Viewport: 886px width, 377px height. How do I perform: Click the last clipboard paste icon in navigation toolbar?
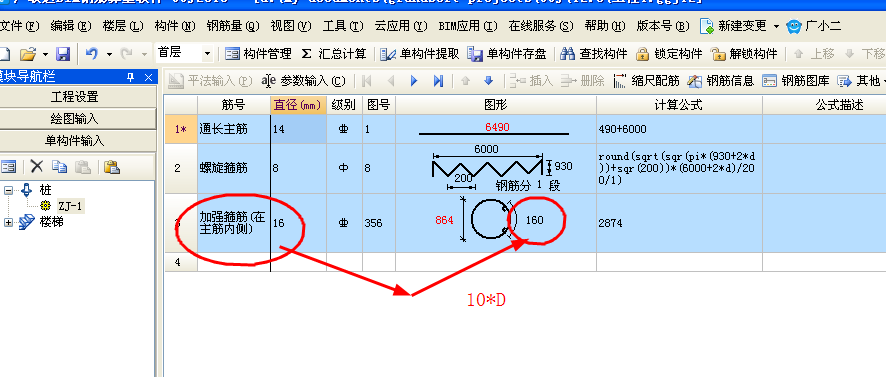pyautogui.click(x=112, y=166)
